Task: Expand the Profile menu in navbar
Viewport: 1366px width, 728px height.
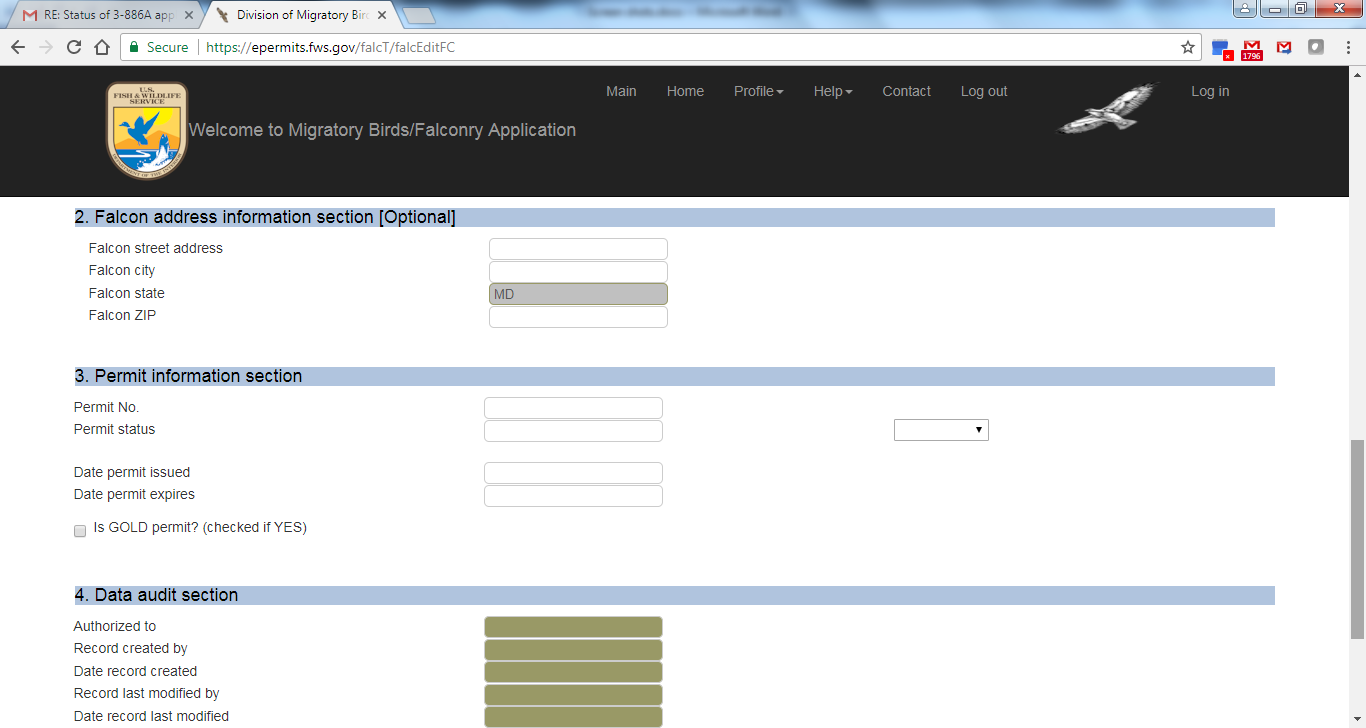Action: click(758, 91)
